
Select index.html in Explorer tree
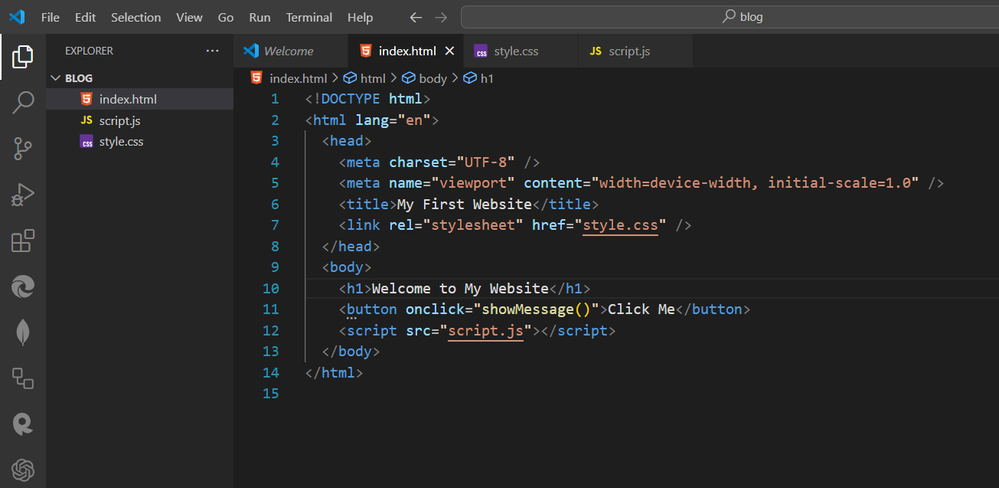point(140,99)
